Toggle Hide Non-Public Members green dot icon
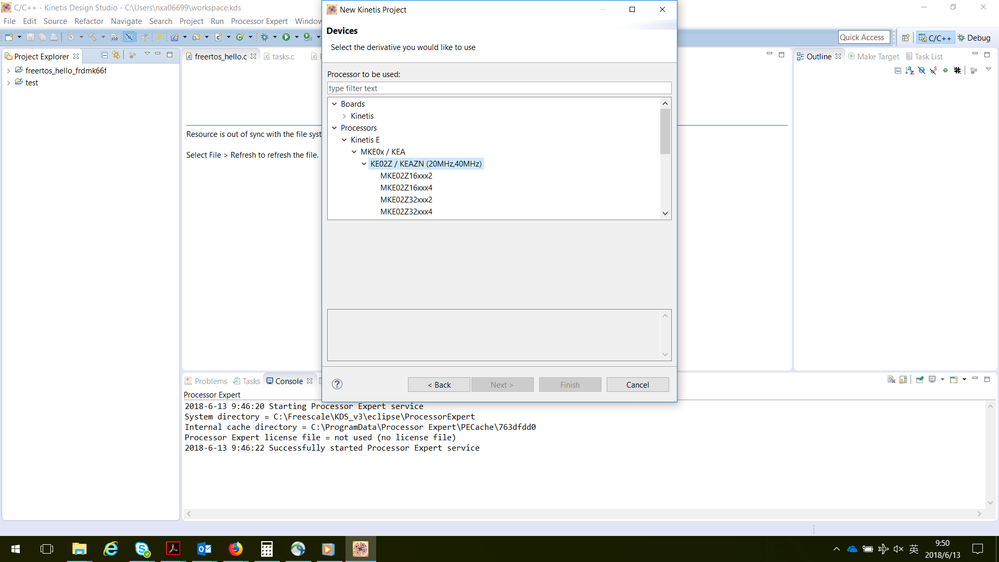The height and width of the screenshot is (562, 999). point(945,70)
